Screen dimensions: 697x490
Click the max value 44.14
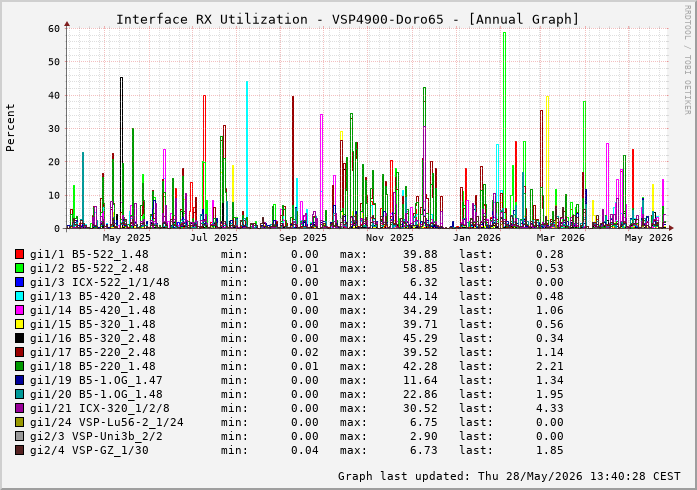pos(420,296)
